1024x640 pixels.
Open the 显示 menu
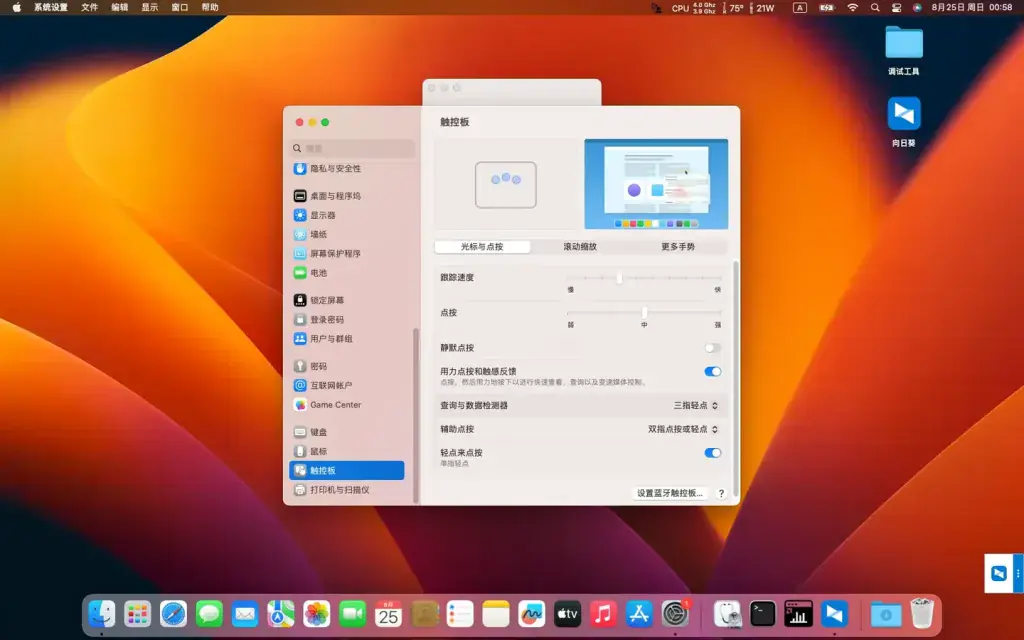coord(150,8)
